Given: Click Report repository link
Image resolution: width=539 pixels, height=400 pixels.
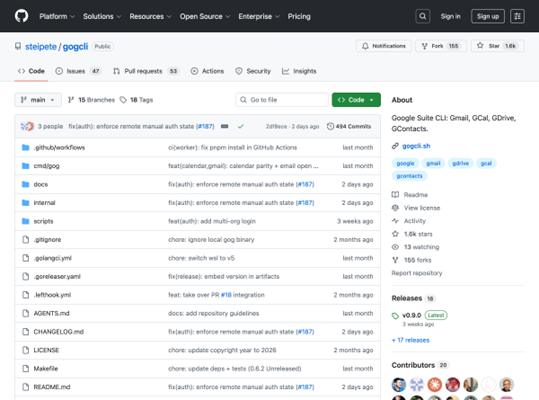Looking at the screenshot, I should [x=417, y=273].
